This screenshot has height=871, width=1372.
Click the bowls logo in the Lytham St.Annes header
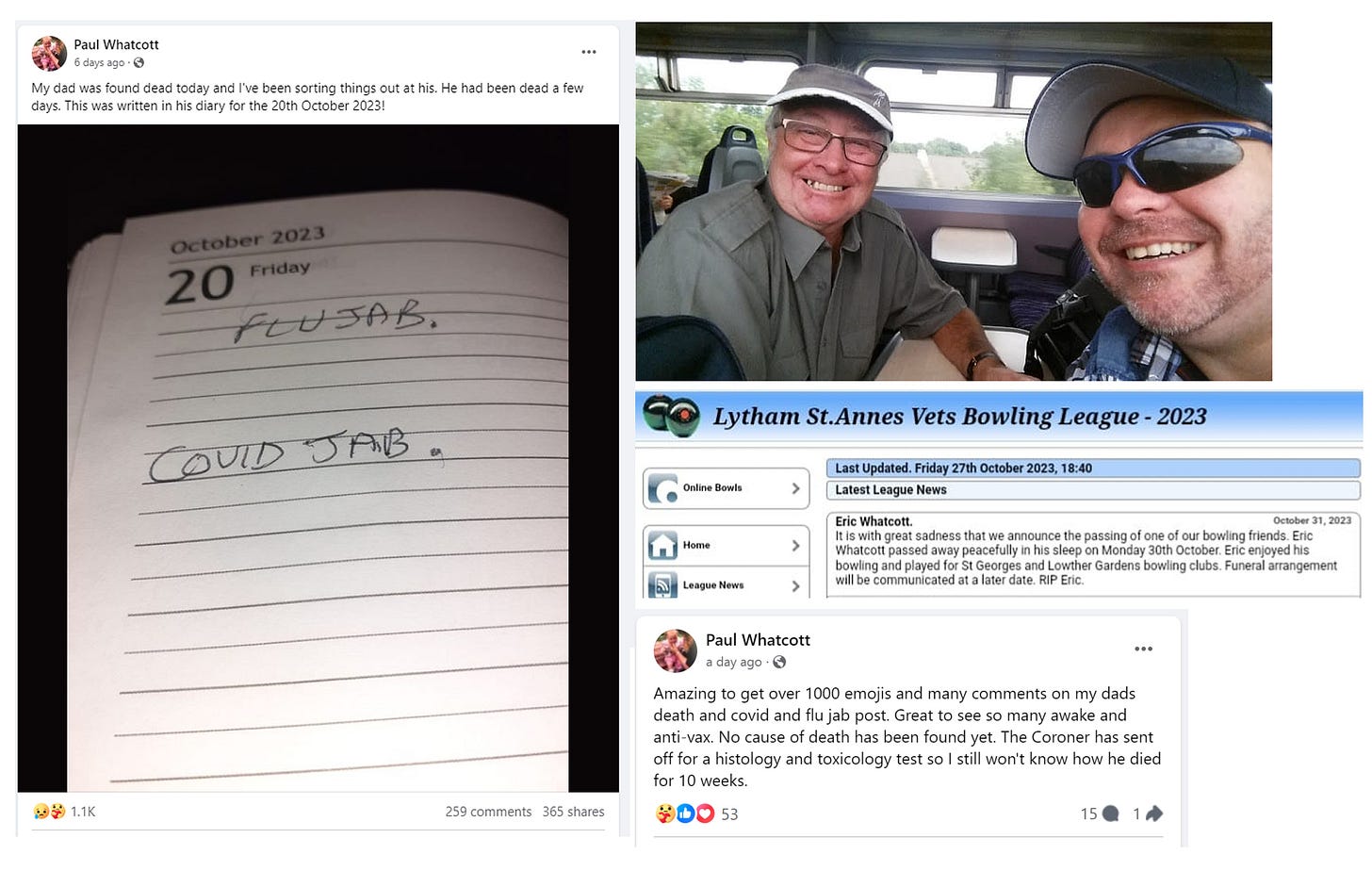pos(672,415)
